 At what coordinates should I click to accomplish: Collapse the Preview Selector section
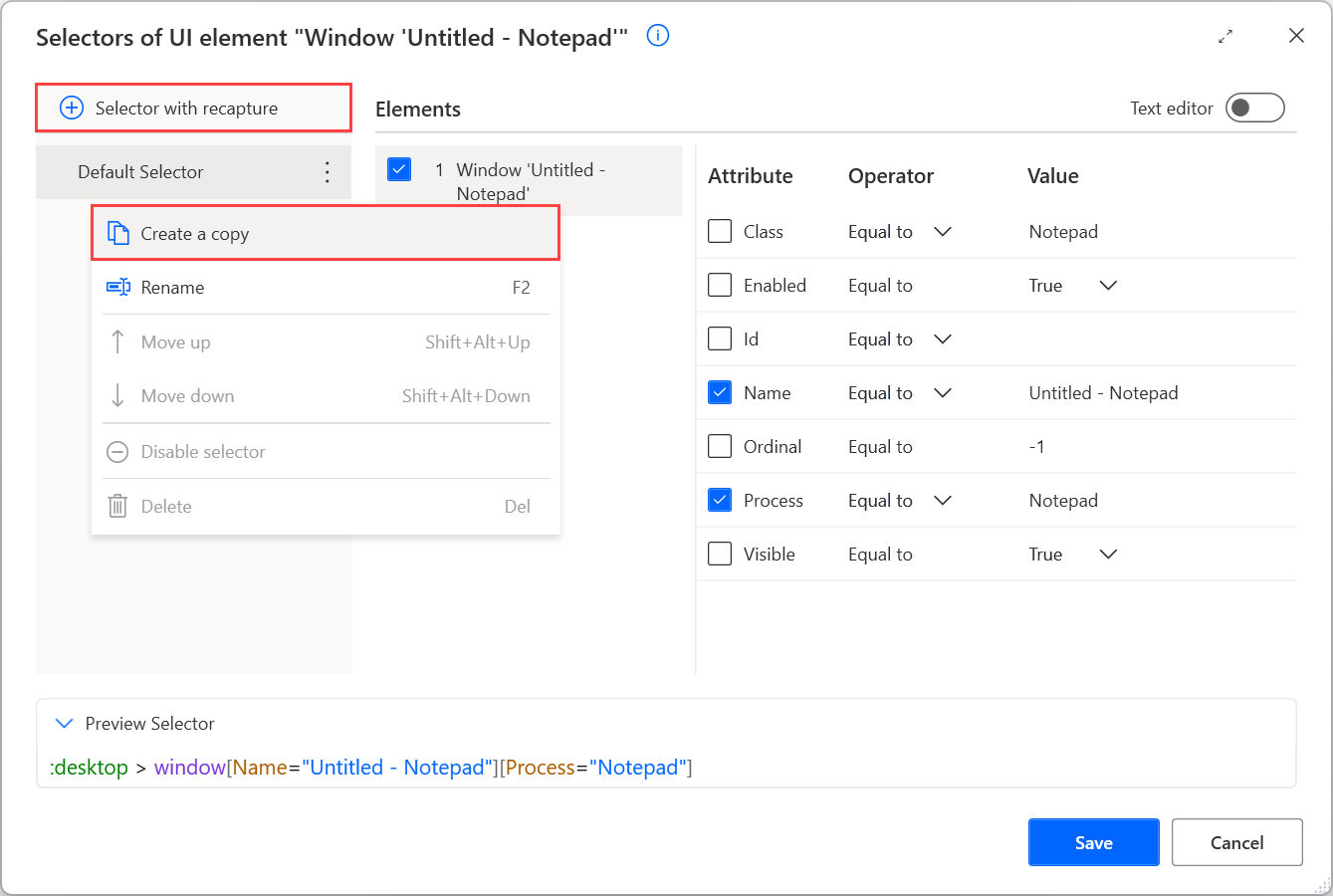[65, 724]
